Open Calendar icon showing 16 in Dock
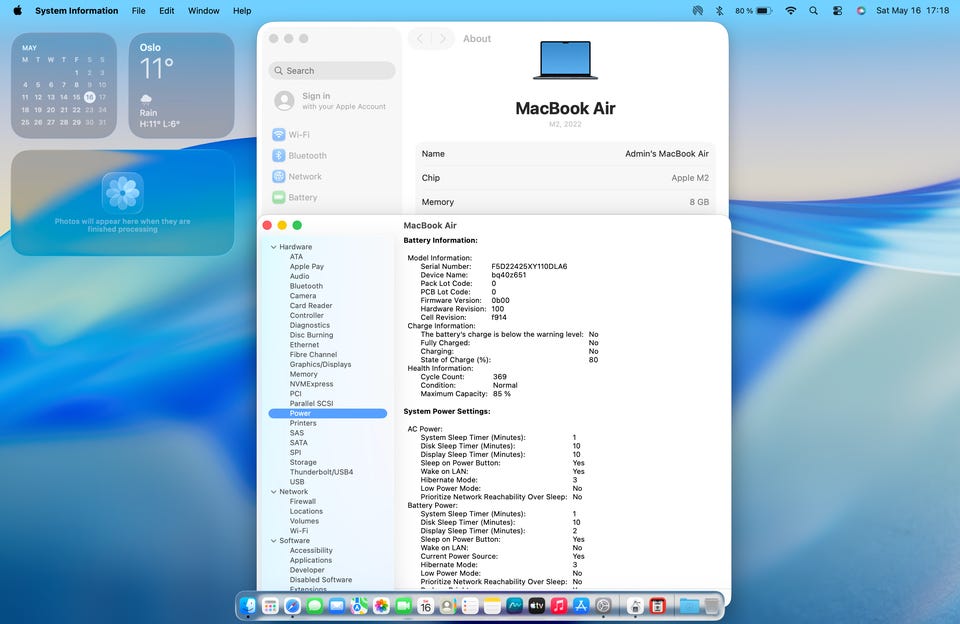The width and height of the screenshot is (960, 624). (x=426, y=606)
